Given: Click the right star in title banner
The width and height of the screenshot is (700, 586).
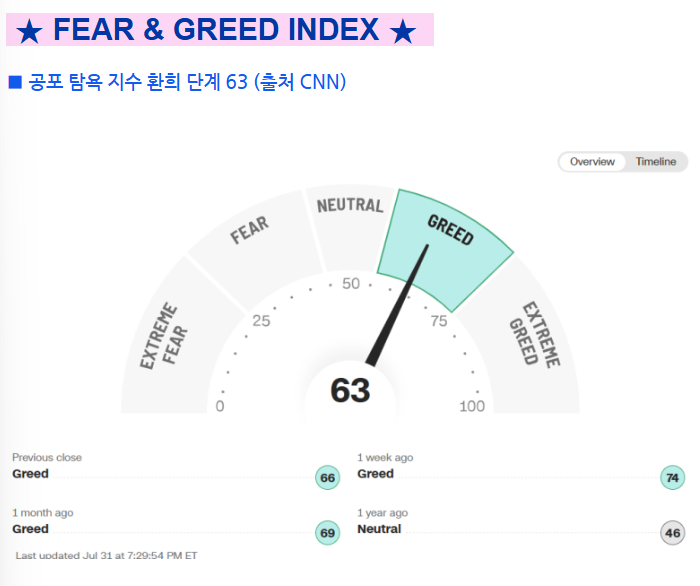Looking at the screenshot, I should [402, 31].
